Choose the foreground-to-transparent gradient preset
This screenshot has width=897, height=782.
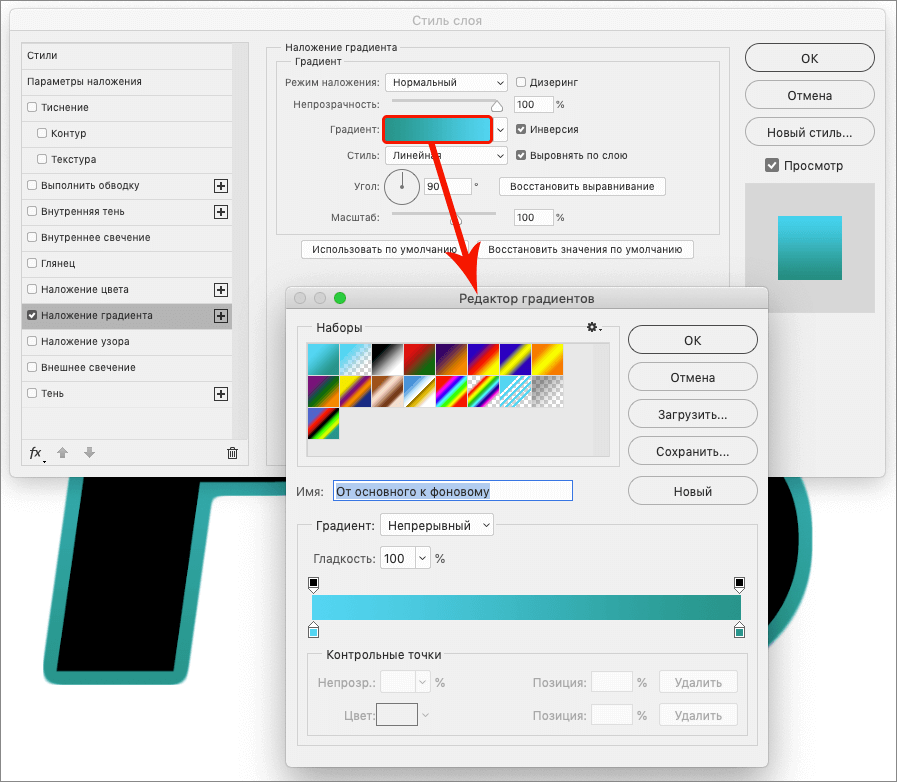pyautogui.click(x=355, y=359)
